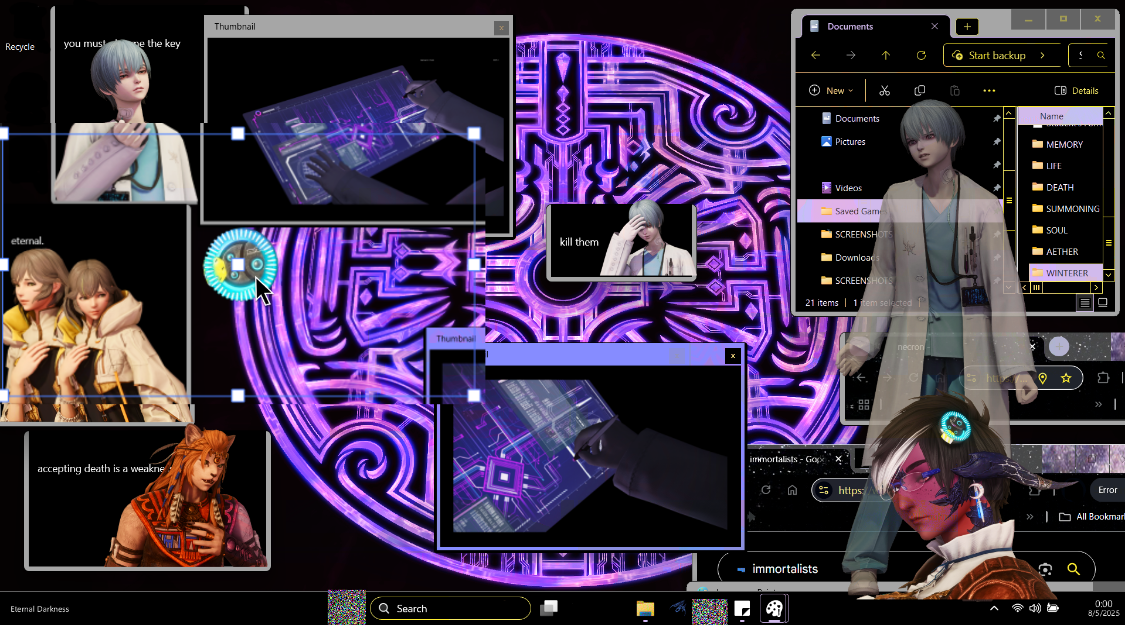The width and height of the screenshot is (1125, 625).
Task: Bookmark the page with the star icon
Action: [1066, 378]
